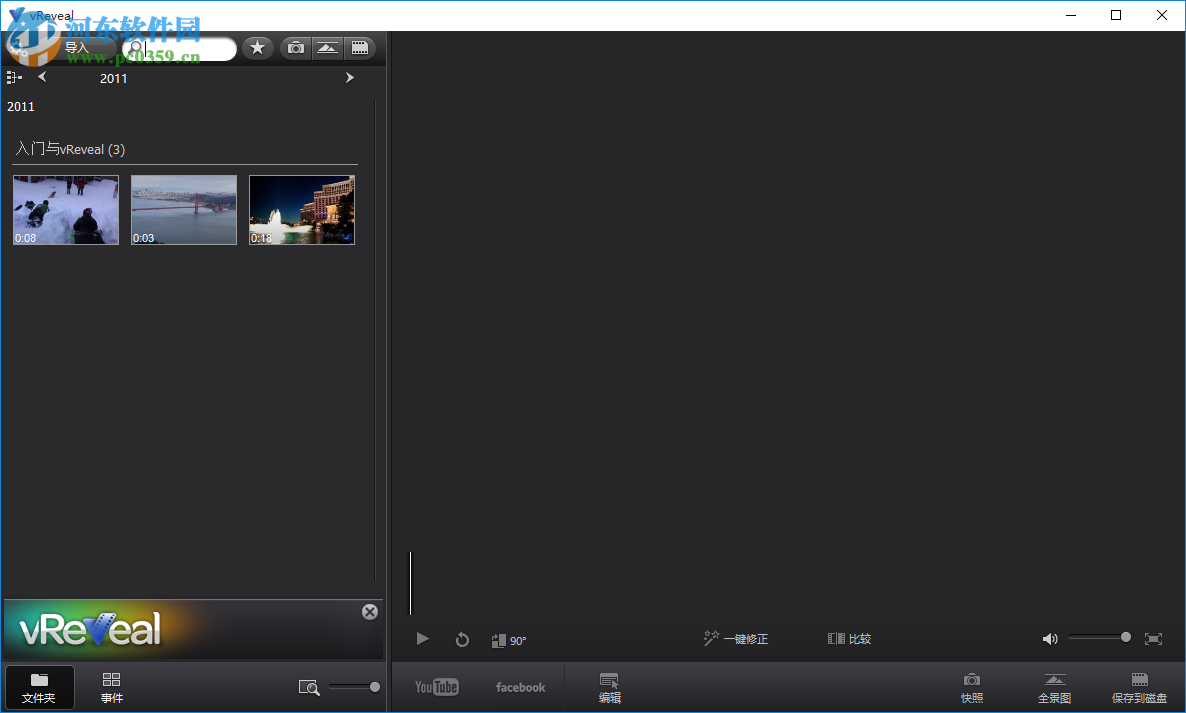Enter fullscreen with the expand icon
This screenshot has height=713, width=1186.
click(1153, 639)
